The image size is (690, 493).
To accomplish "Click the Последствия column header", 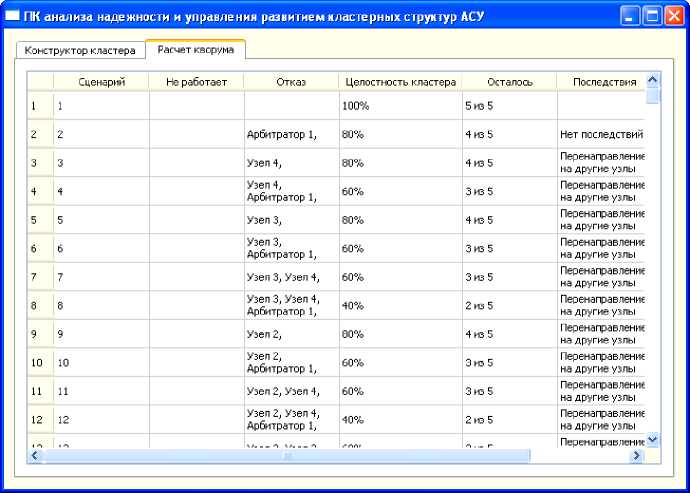I will pos(601,82).
